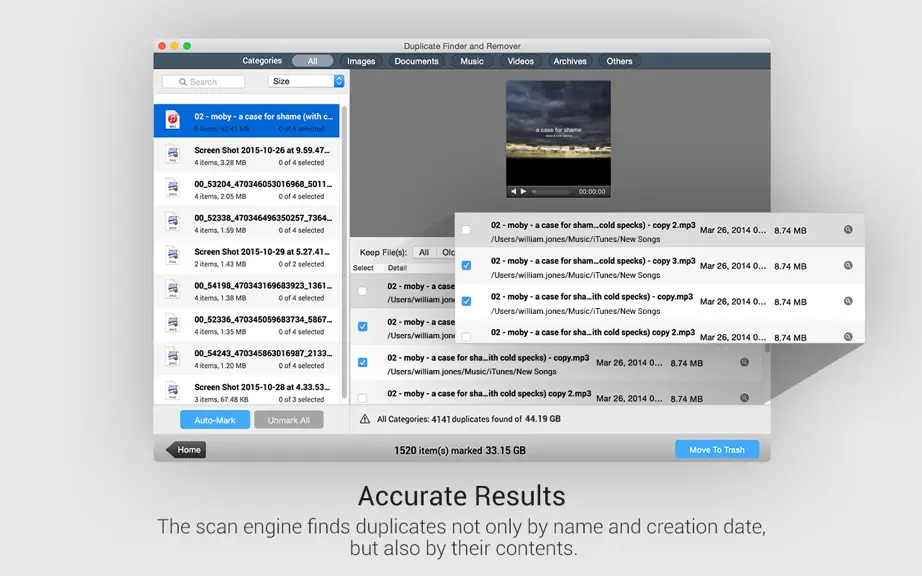Switch to the Music category tab
This screenshot has height=576, width=922.
click(472, 61)
